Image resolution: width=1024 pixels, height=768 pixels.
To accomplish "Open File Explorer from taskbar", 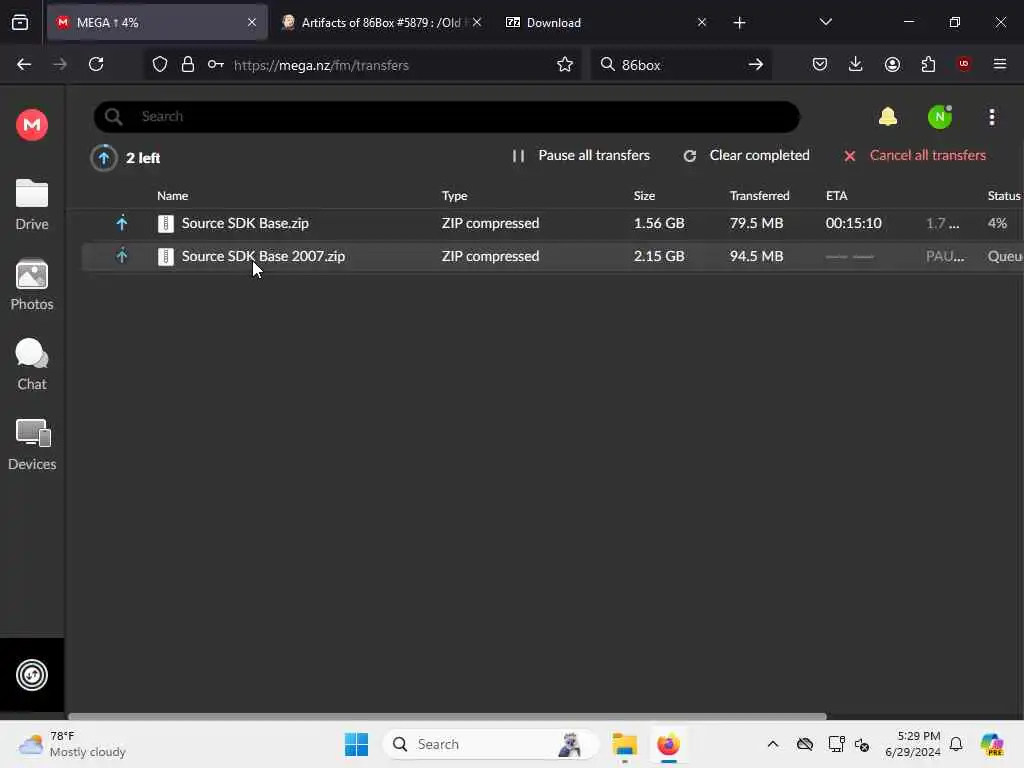I will click(x=624, y=744).
